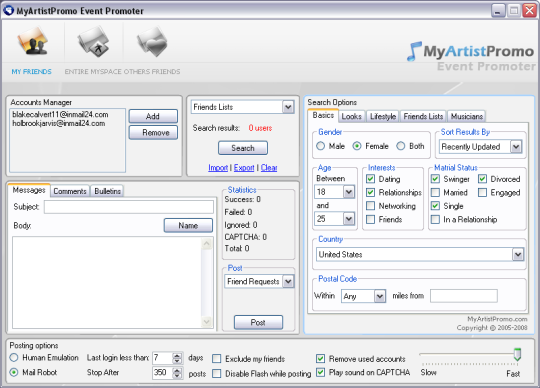Enable In a Relationship checkbox

tap(435, 219)
